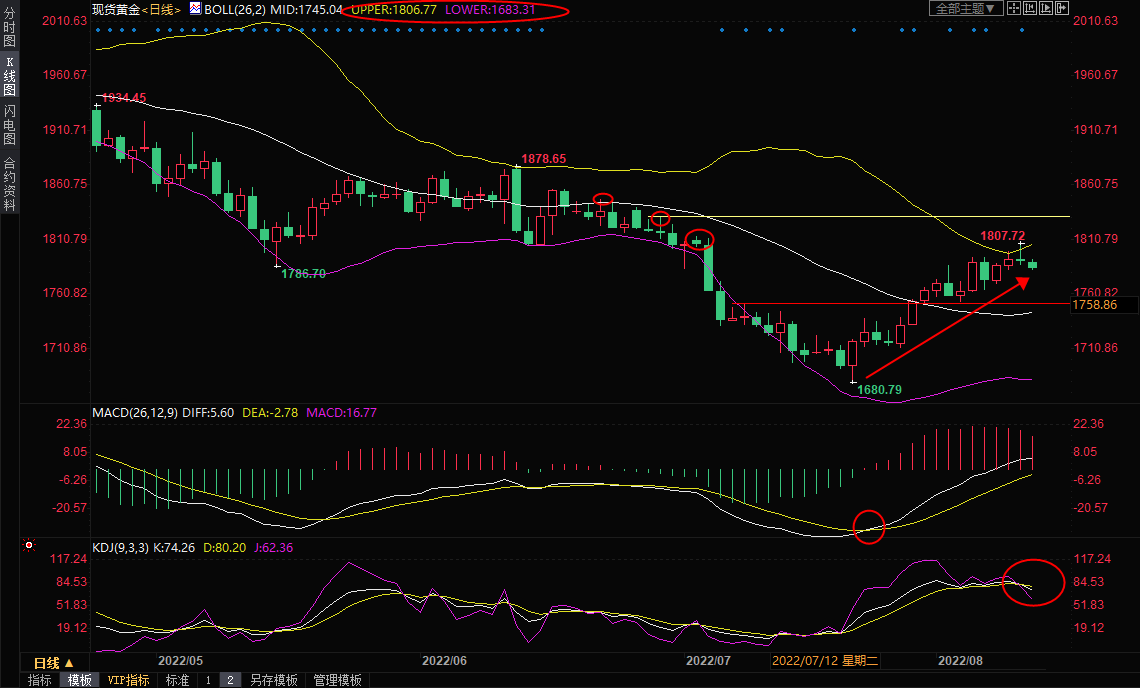
Task: Click the 另存模板 button
Action: coord(273,680)
